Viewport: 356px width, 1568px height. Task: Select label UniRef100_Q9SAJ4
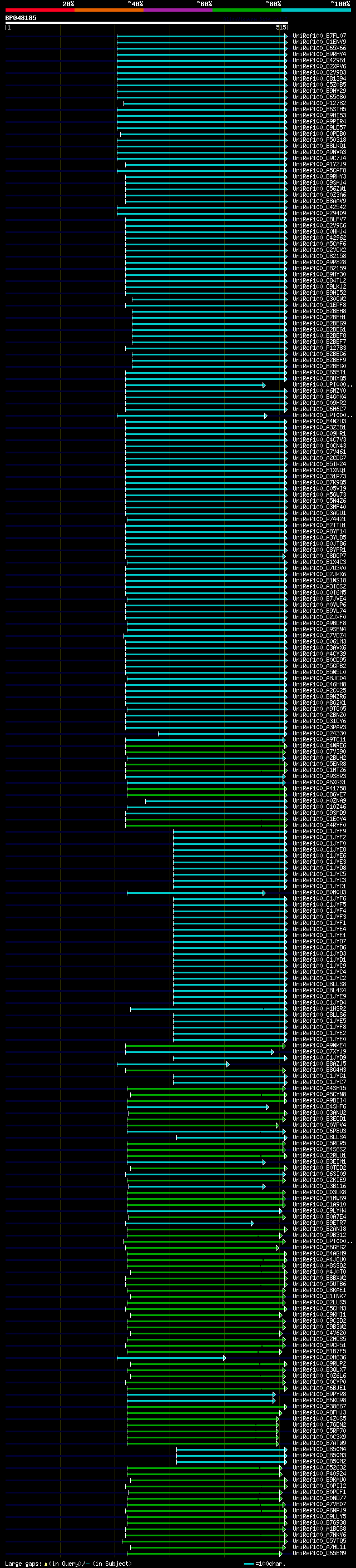coord(319,182)
